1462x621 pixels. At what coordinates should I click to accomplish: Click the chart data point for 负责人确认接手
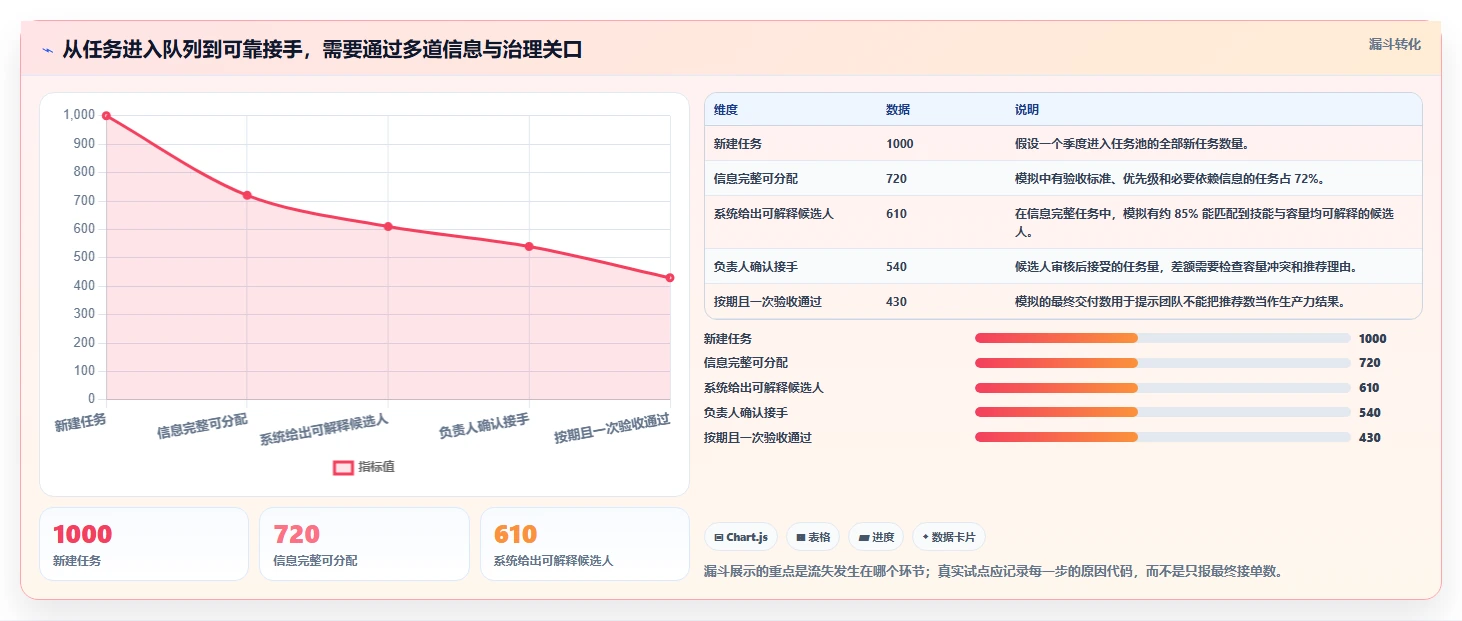tap(529, 246)
